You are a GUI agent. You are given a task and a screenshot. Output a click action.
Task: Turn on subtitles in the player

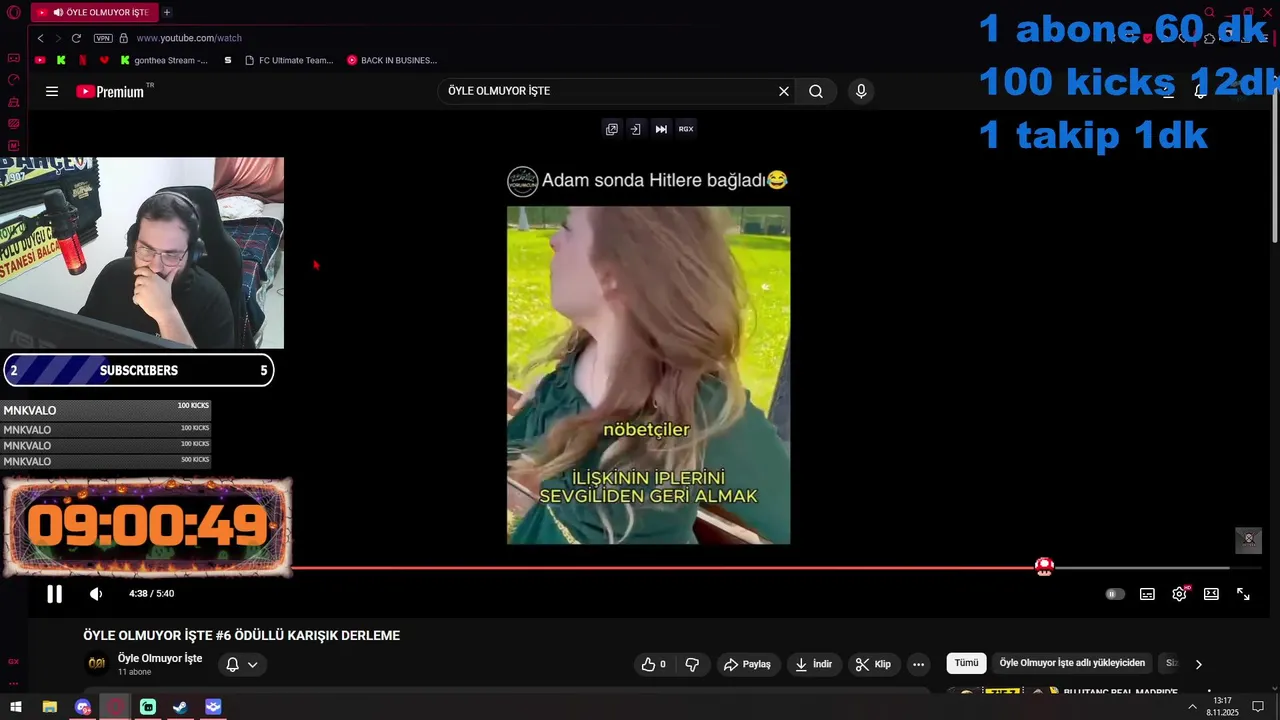(x=1147, y=594)
